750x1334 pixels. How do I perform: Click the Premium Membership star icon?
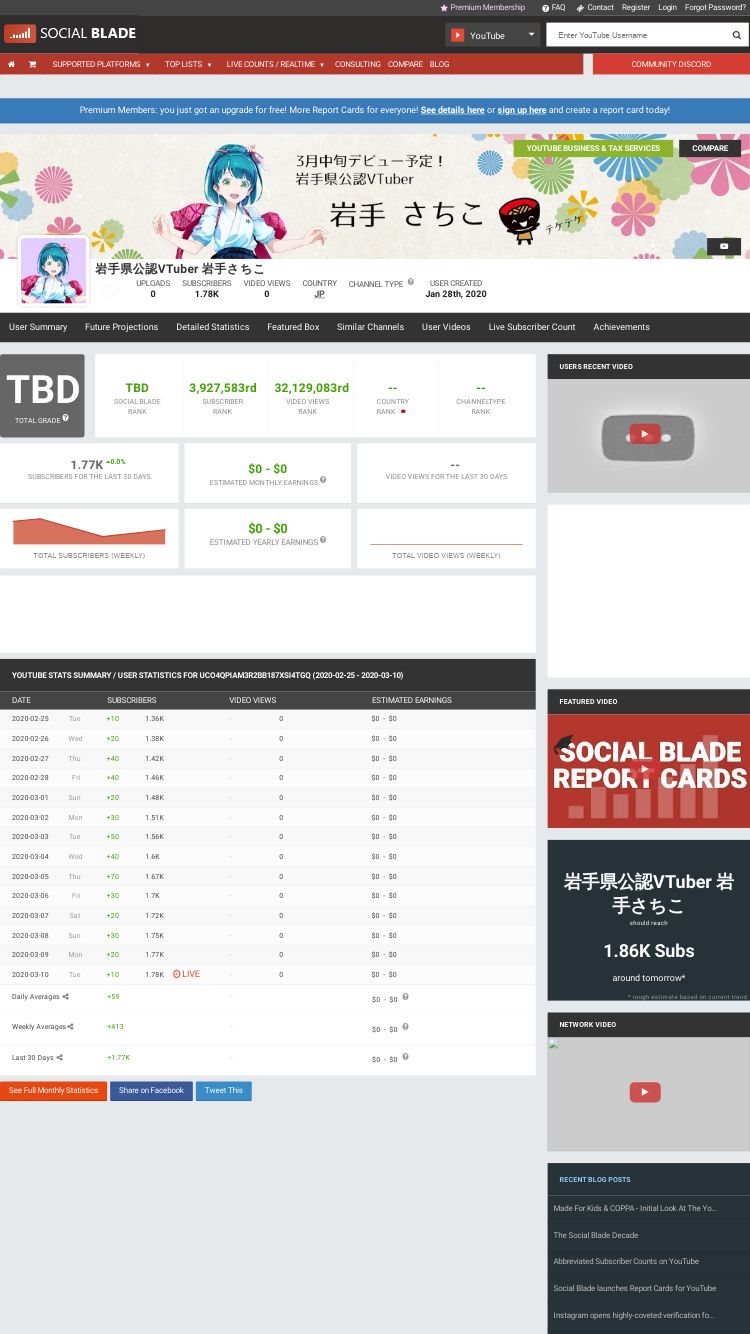point(444,7)
